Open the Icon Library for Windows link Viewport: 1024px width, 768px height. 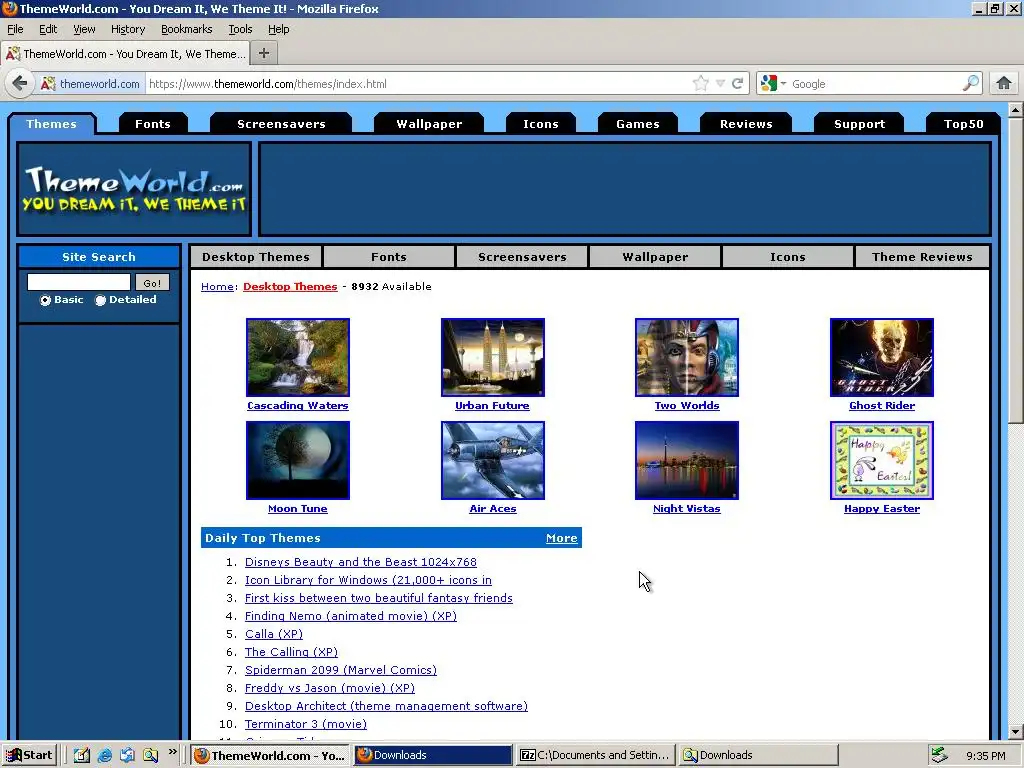pos(368,580)
